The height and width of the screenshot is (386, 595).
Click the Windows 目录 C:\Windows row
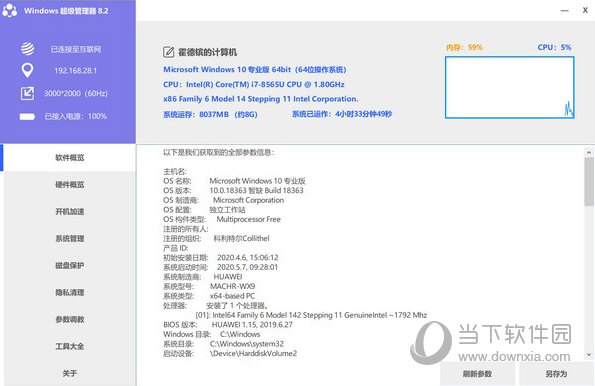211,334
